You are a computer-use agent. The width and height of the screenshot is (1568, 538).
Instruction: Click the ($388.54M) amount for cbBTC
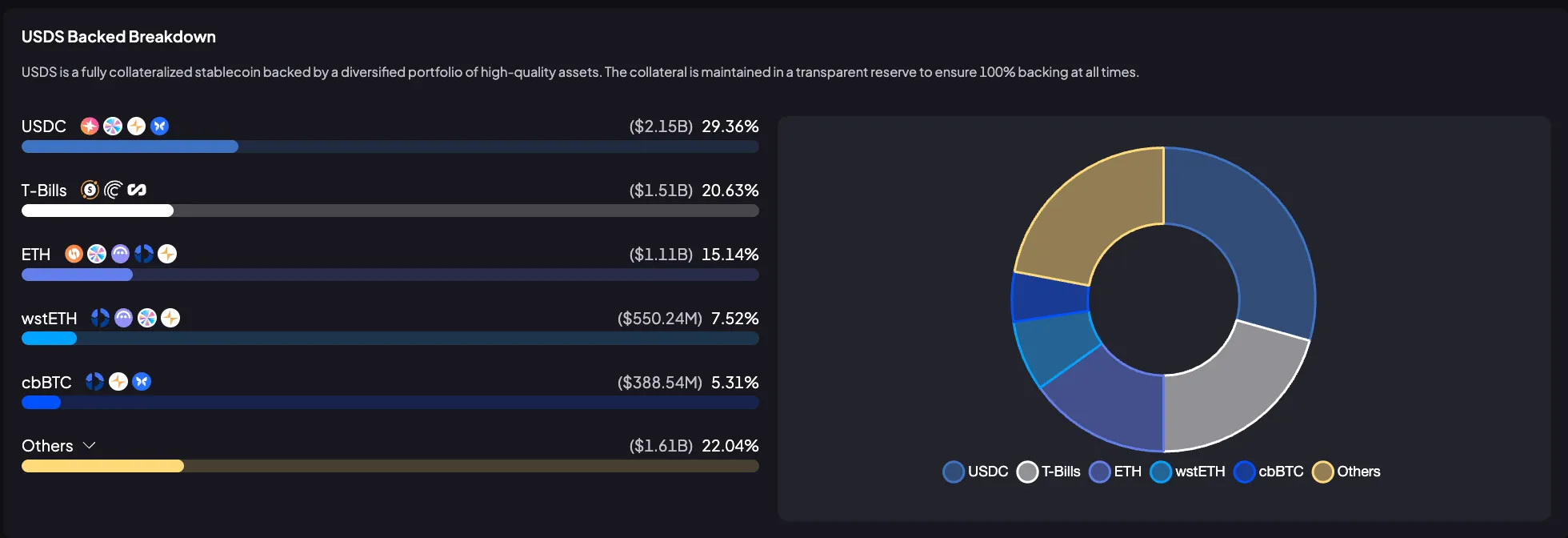pos(660,383)
